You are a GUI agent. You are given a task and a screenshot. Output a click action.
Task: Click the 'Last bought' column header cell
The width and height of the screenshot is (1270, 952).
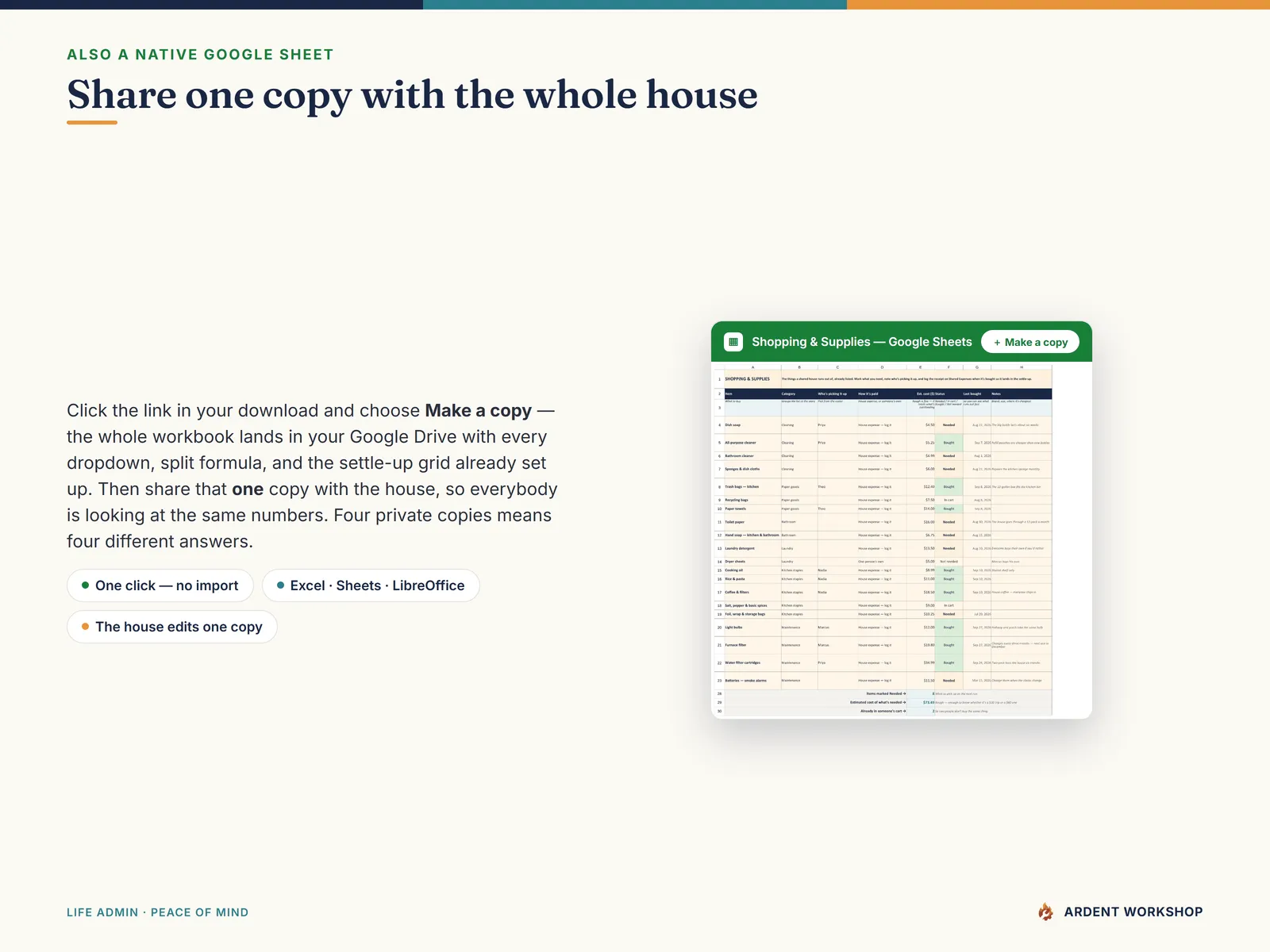[977, 393]
